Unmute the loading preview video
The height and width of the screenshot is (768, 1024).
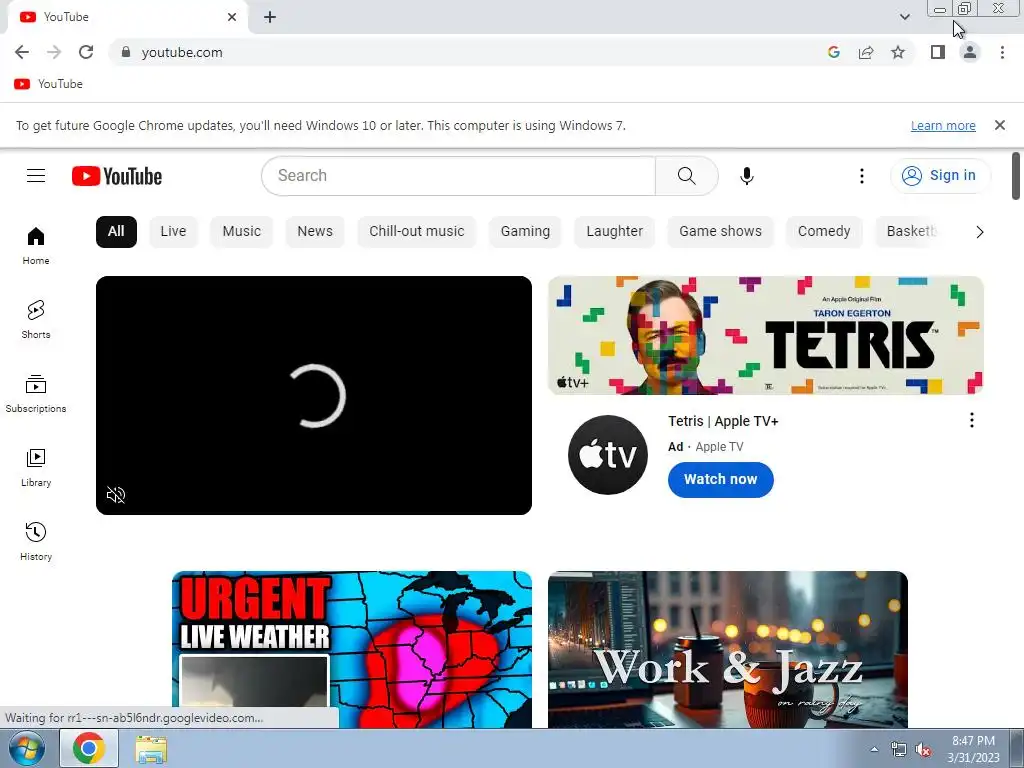(116, 495)
